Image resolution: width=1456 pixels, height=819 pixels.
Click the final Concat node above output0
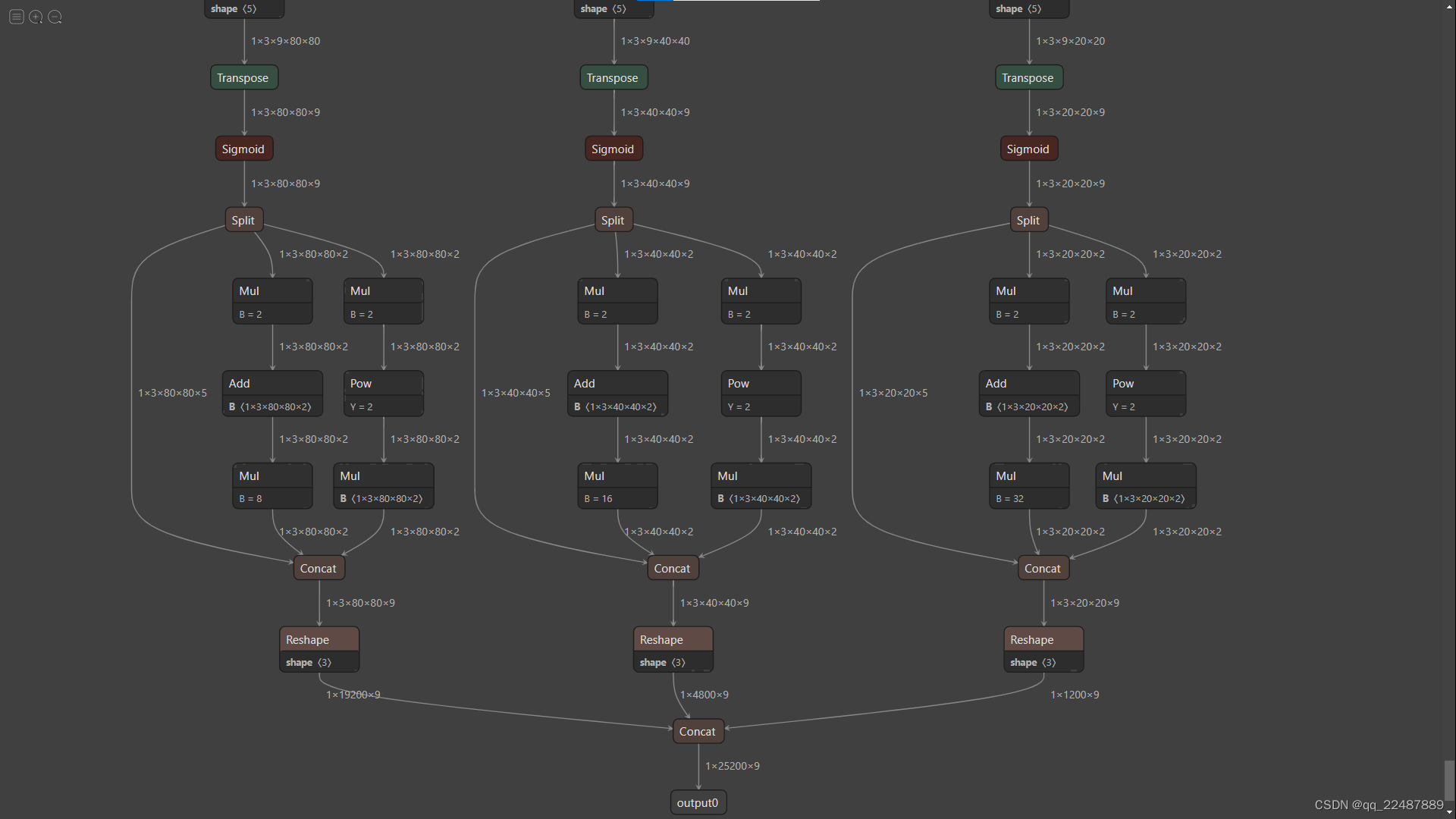coord(698,731)
